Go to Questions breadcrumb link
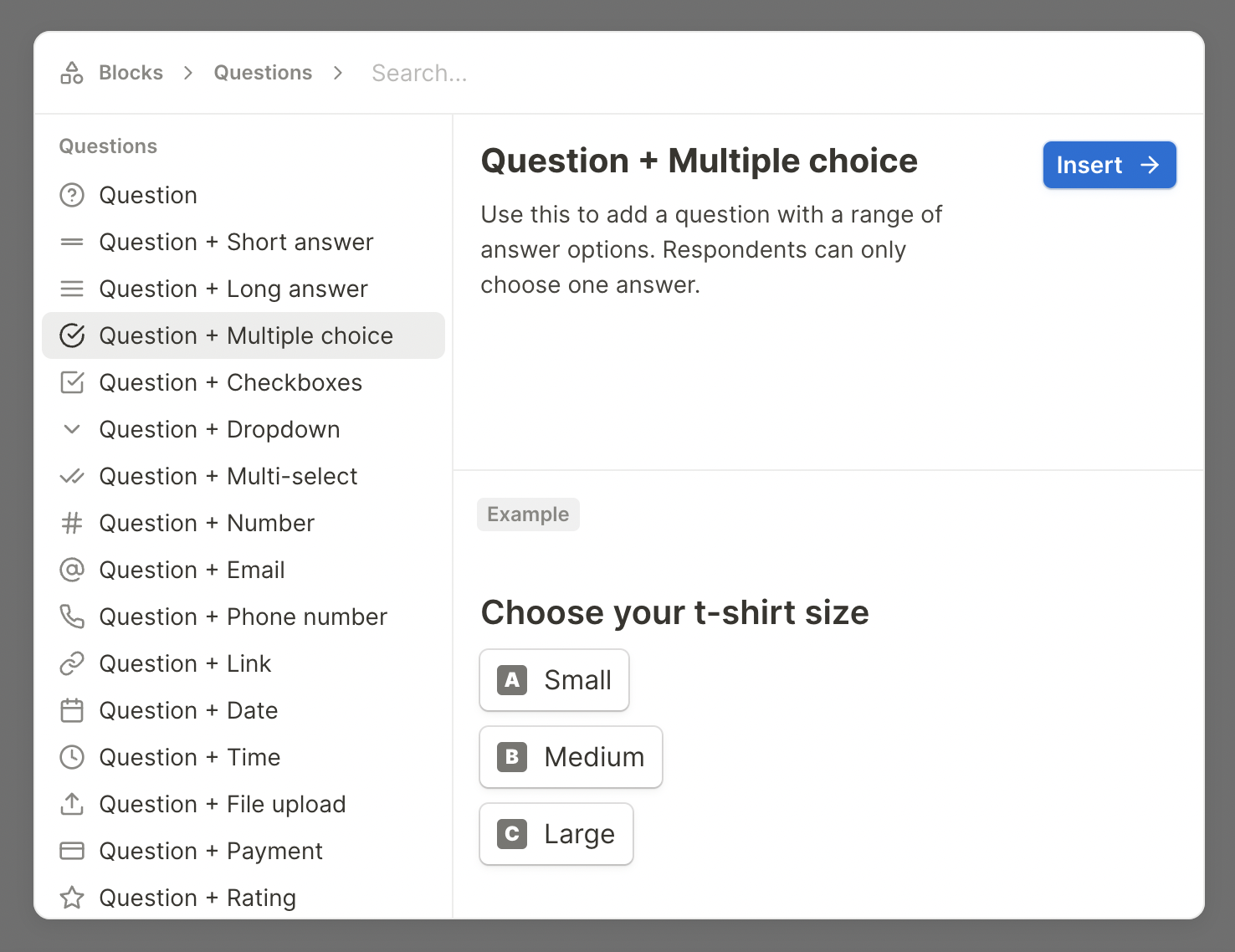The height and width of the screenshot is (952, 1235). (263, 73)
